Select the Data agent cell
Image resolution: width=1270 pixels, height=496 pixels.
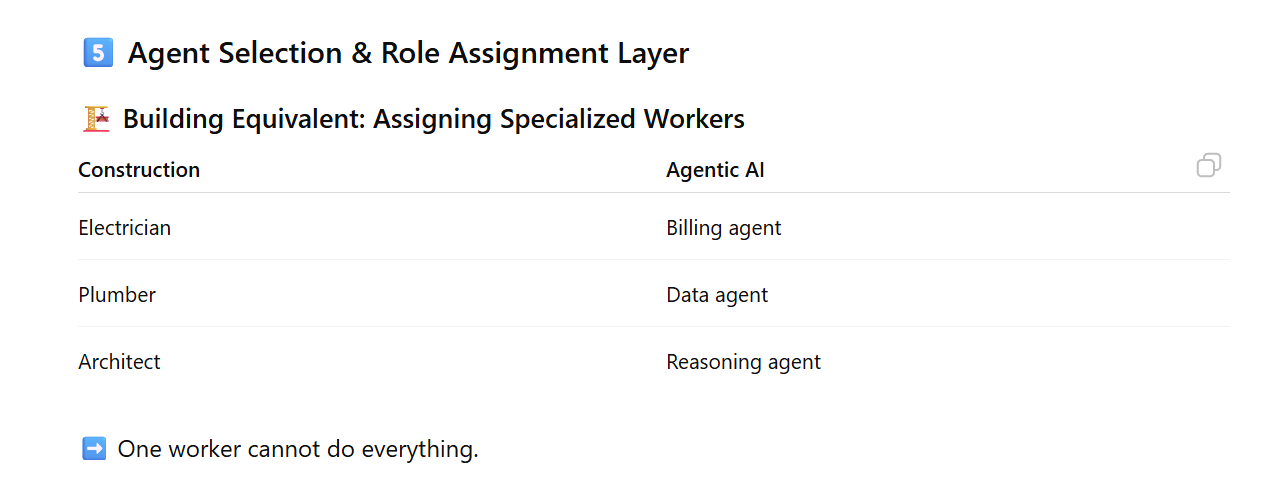click(717, 295)
